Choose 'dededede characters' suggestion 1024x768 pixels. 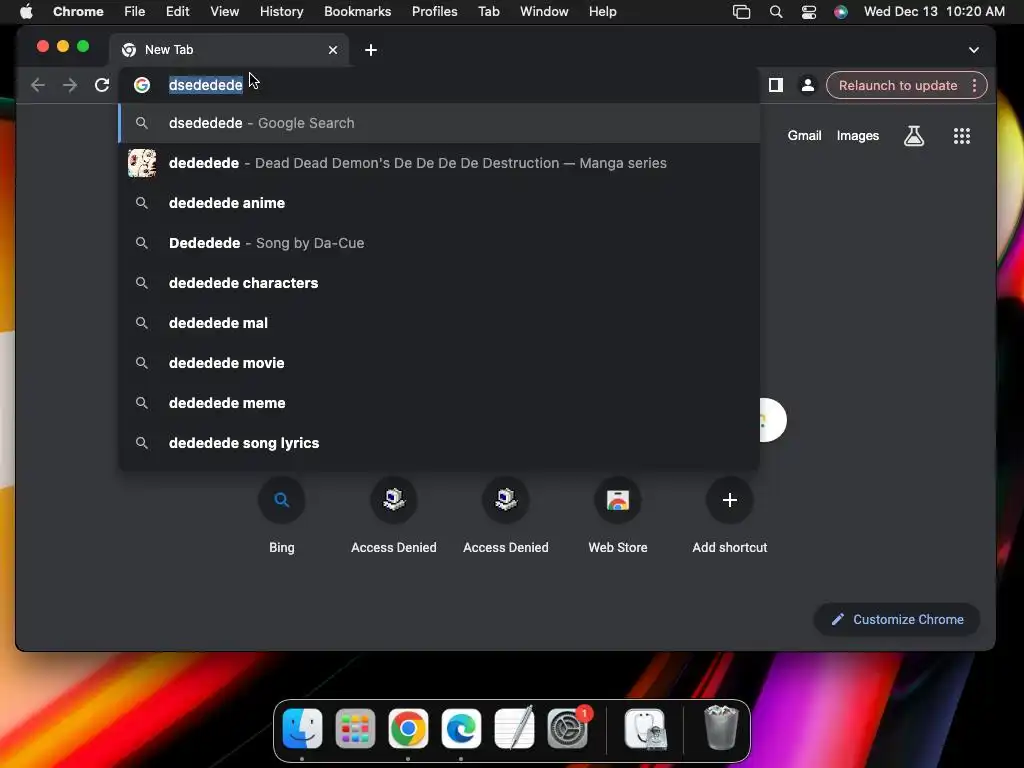click(439, 283)
